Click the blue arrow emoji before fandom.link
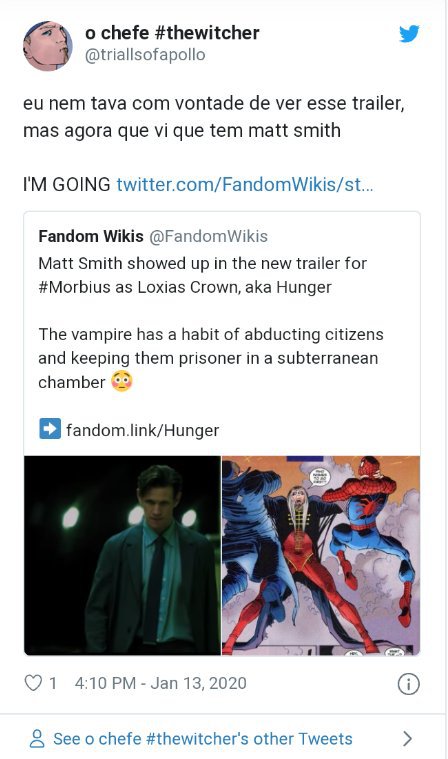448x759 pixels. coord(50,429)
